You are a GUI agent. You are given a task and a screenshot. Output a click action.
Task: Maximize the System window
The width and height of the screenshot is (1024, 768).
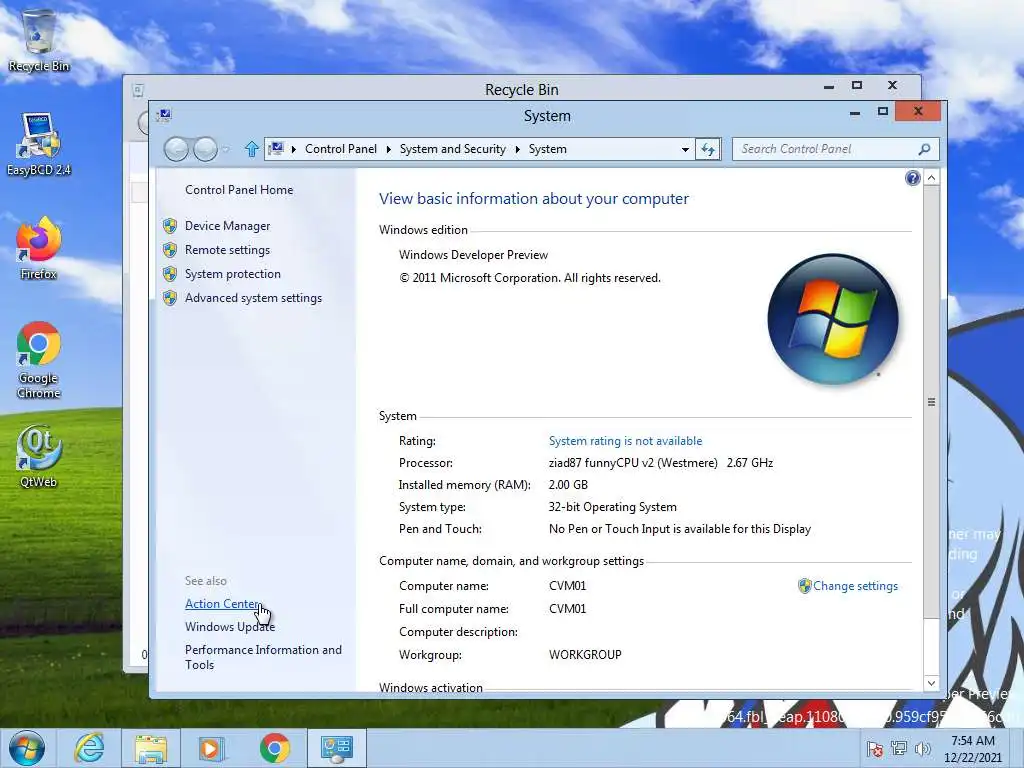(882, 112)
